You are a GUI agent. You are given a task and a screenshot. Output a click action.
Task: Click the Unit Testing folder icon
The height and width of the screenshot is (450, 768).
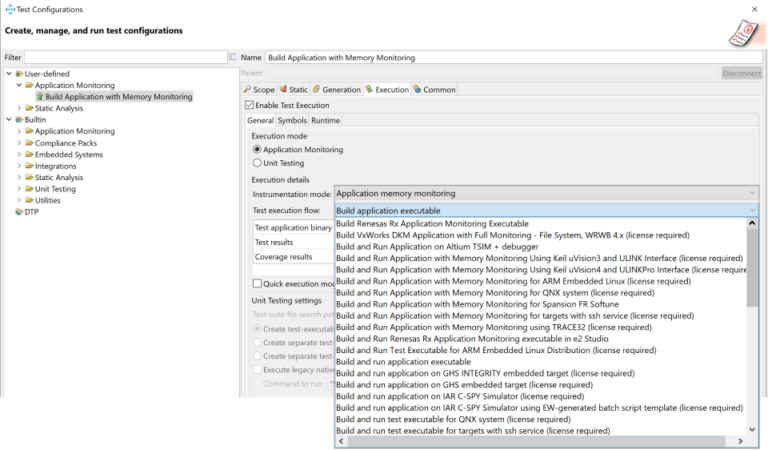point(29,189)
